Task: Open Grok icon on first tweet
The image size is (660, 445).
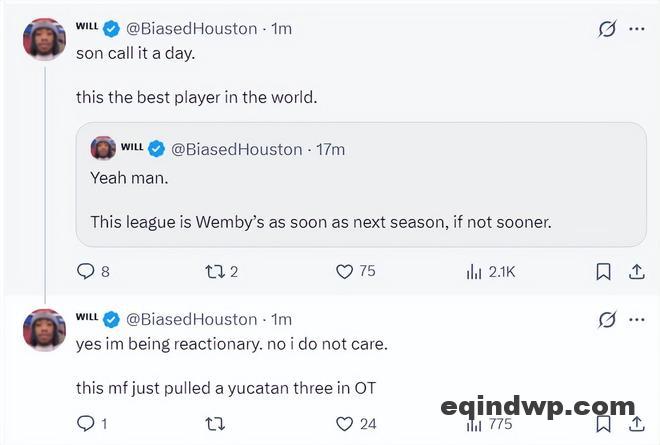Action: click(x=607, y=29)
